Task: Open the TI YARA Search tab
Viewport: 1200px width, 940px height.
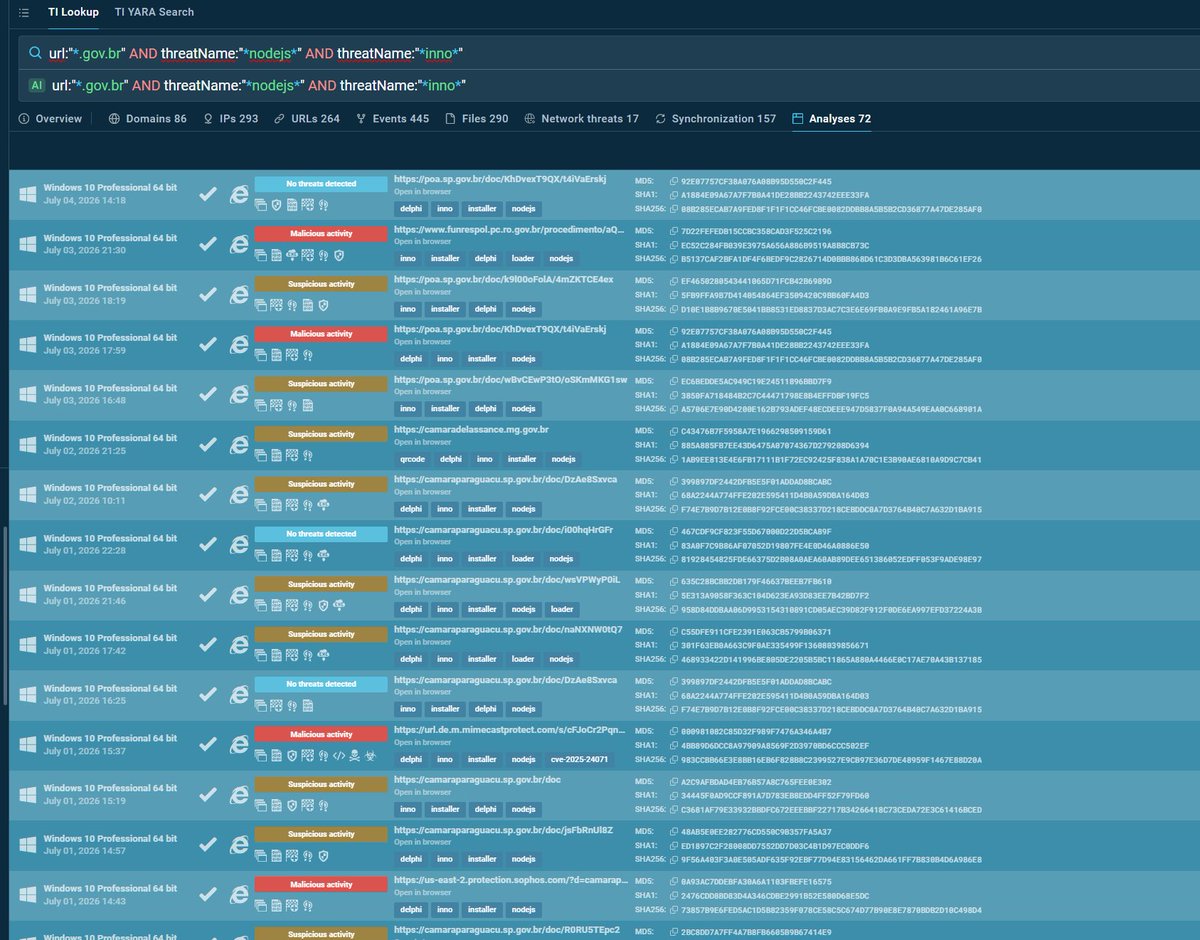Action: pyautogui.click(x=154, y=12)
